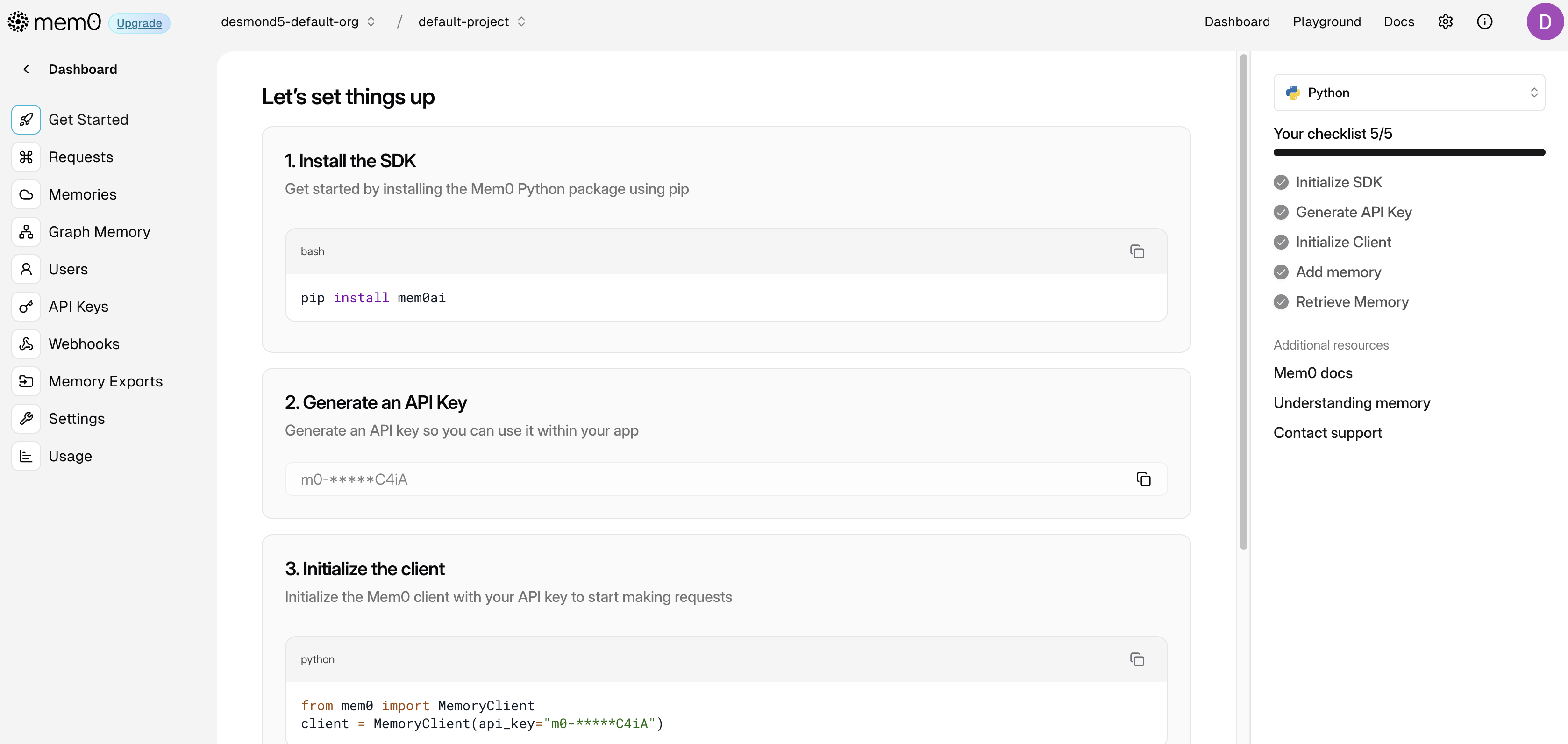This screenshot has width=1568, height=744.
Task: Select Memories in the sidebar
Action: pyautogui.click(x=82, y=194)
